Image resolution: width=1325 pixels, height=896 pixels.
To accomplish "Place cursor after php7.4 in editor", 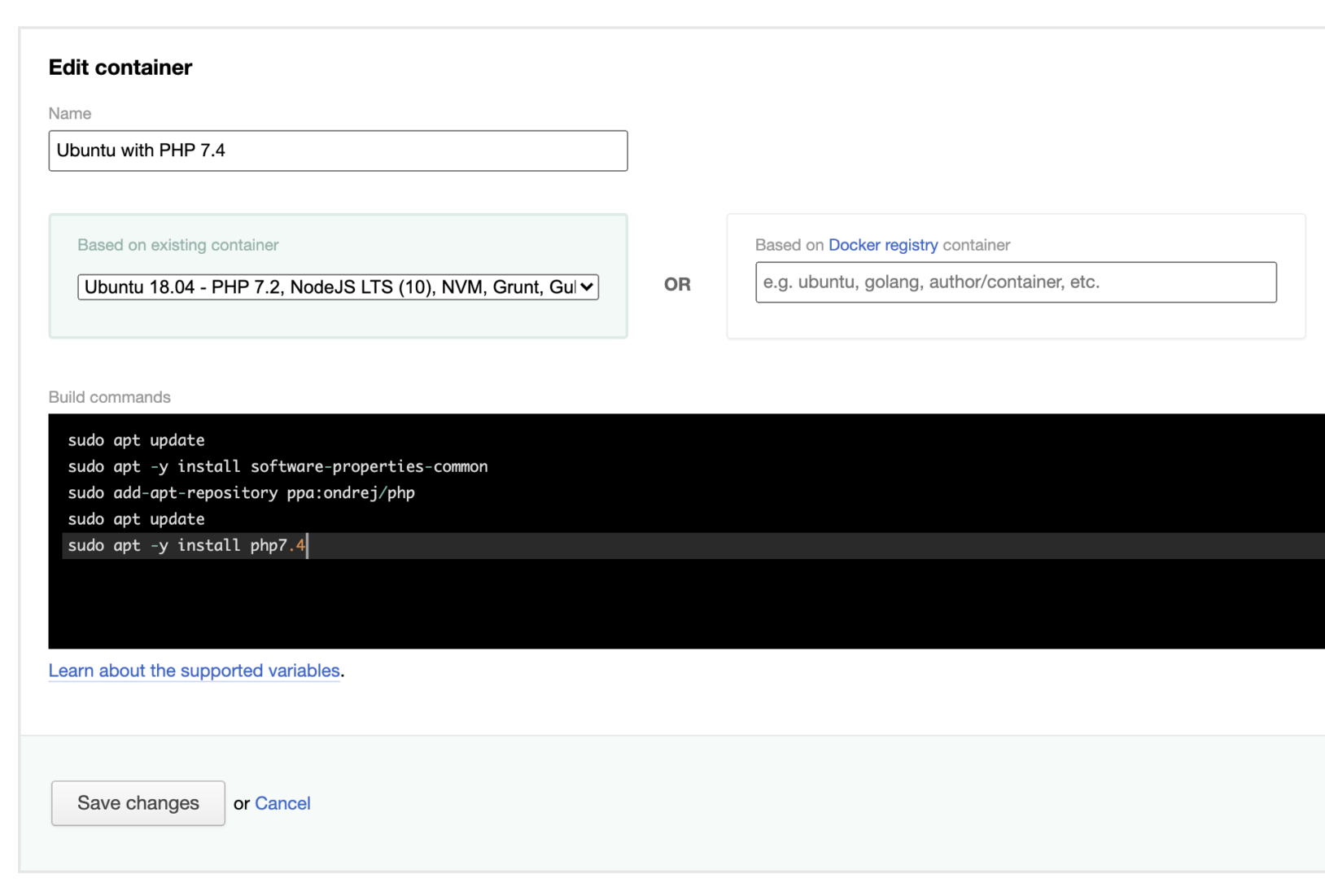I will click(306, 545).
